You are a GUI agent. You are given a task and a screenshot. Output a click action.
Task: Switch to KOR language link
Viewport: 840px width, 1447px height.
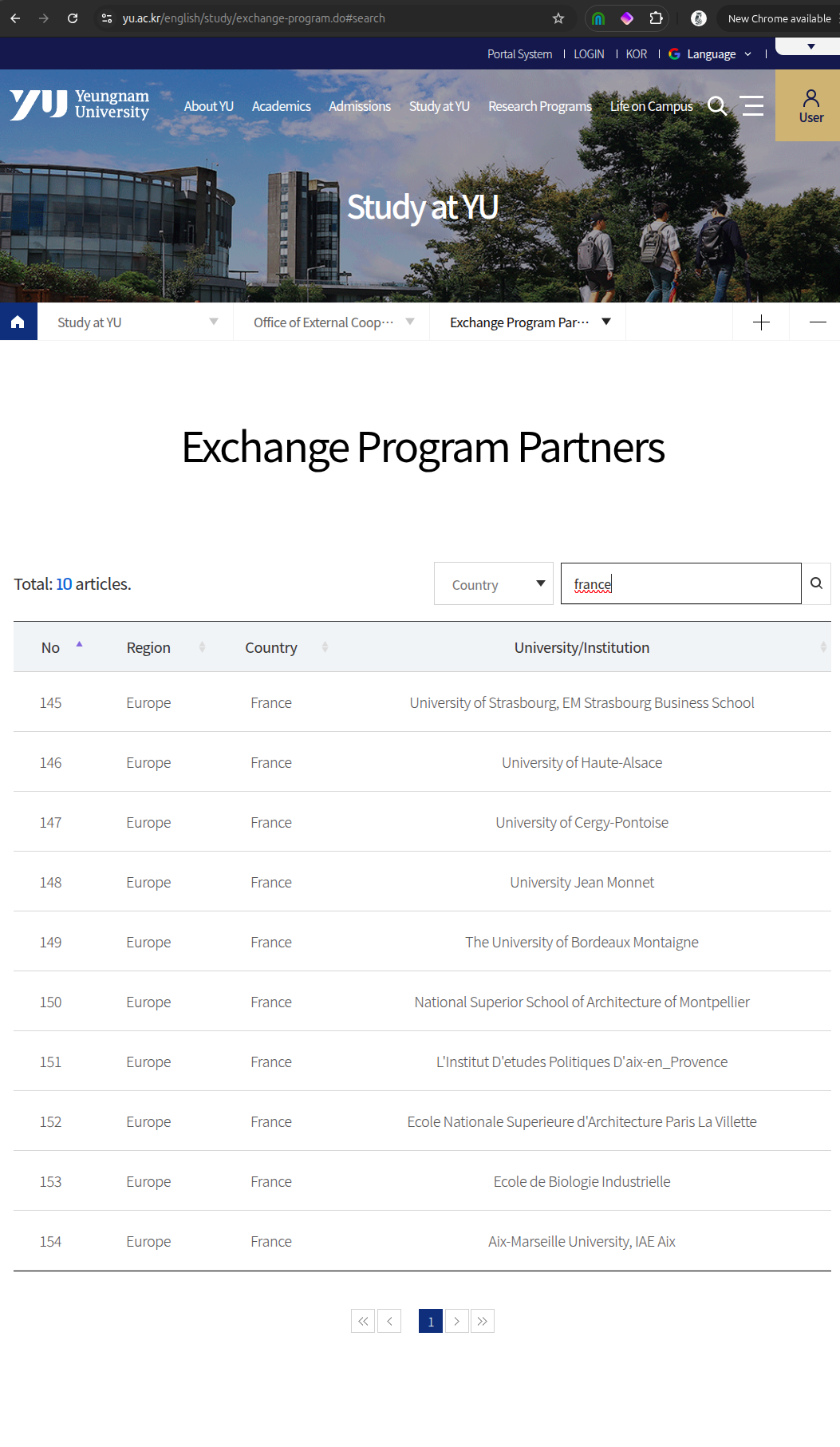pos(637,54)
